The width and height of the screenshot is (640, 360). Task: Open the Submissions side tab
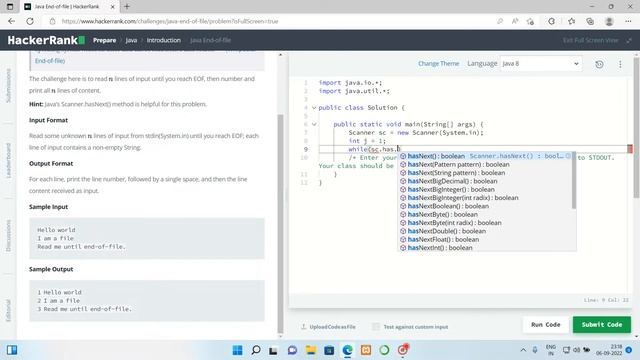(8, 85)
